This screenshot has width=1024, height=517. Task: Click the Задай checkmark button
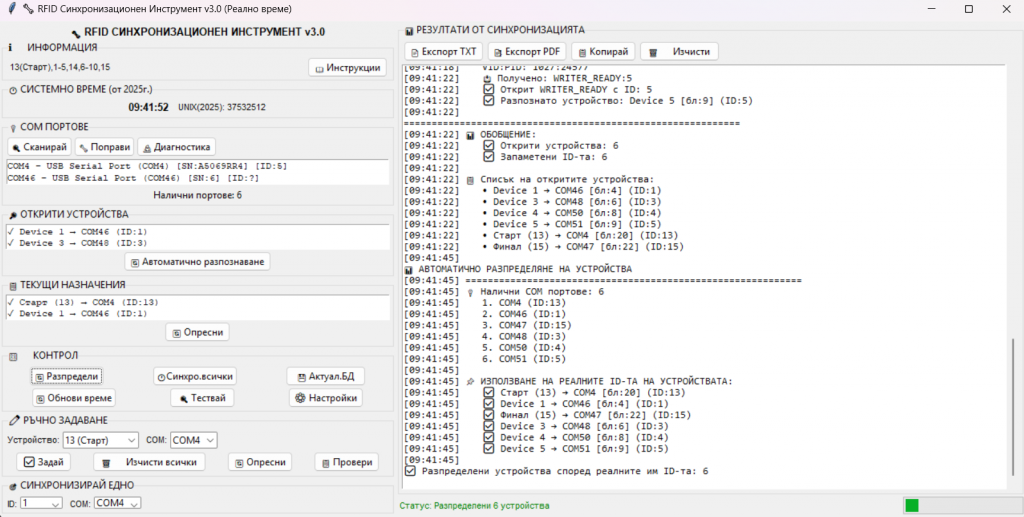[x=44, y=462]
